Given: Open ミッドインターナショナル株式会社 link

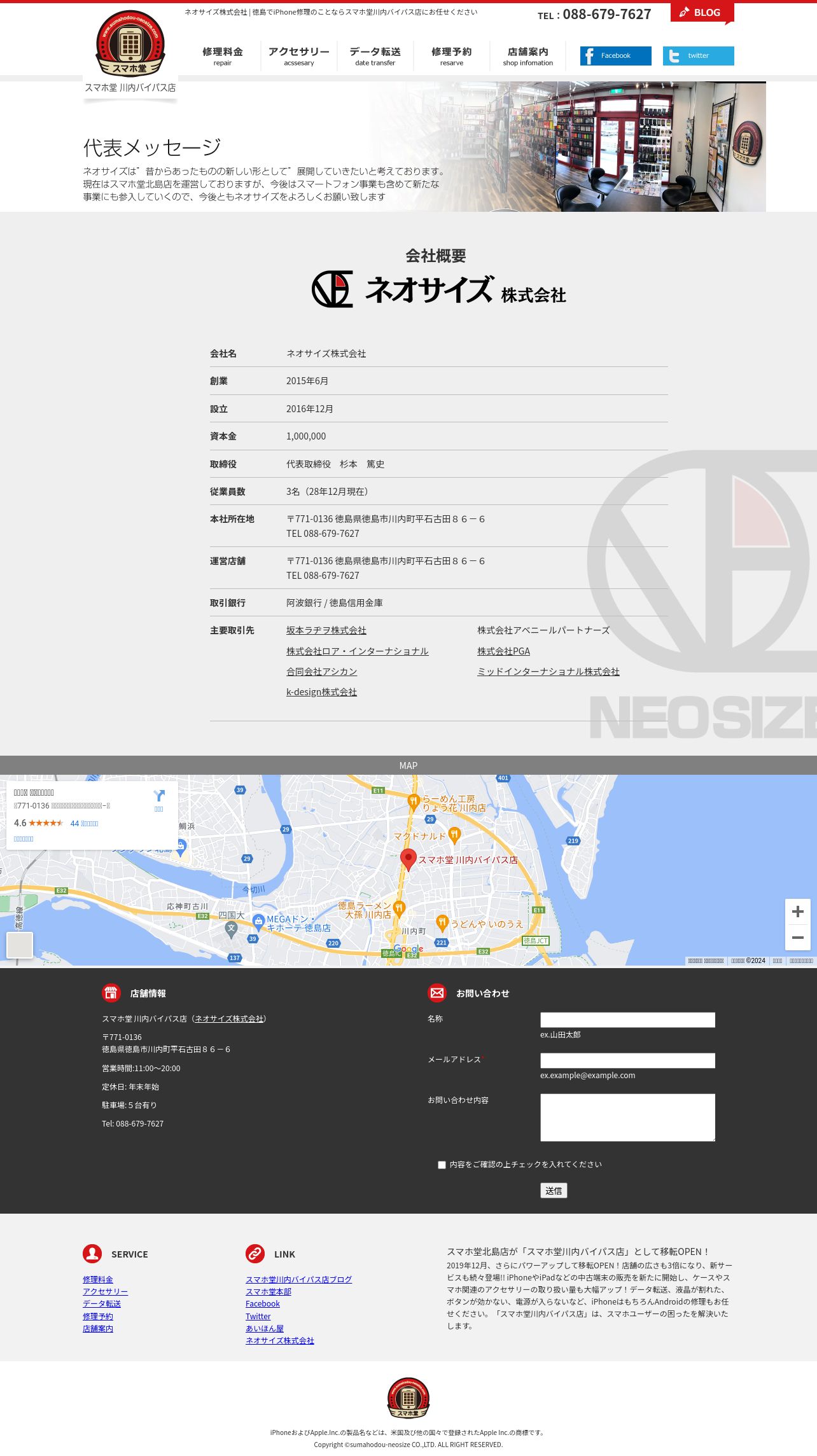Looking at the screenshot, I should coord(548,672).
